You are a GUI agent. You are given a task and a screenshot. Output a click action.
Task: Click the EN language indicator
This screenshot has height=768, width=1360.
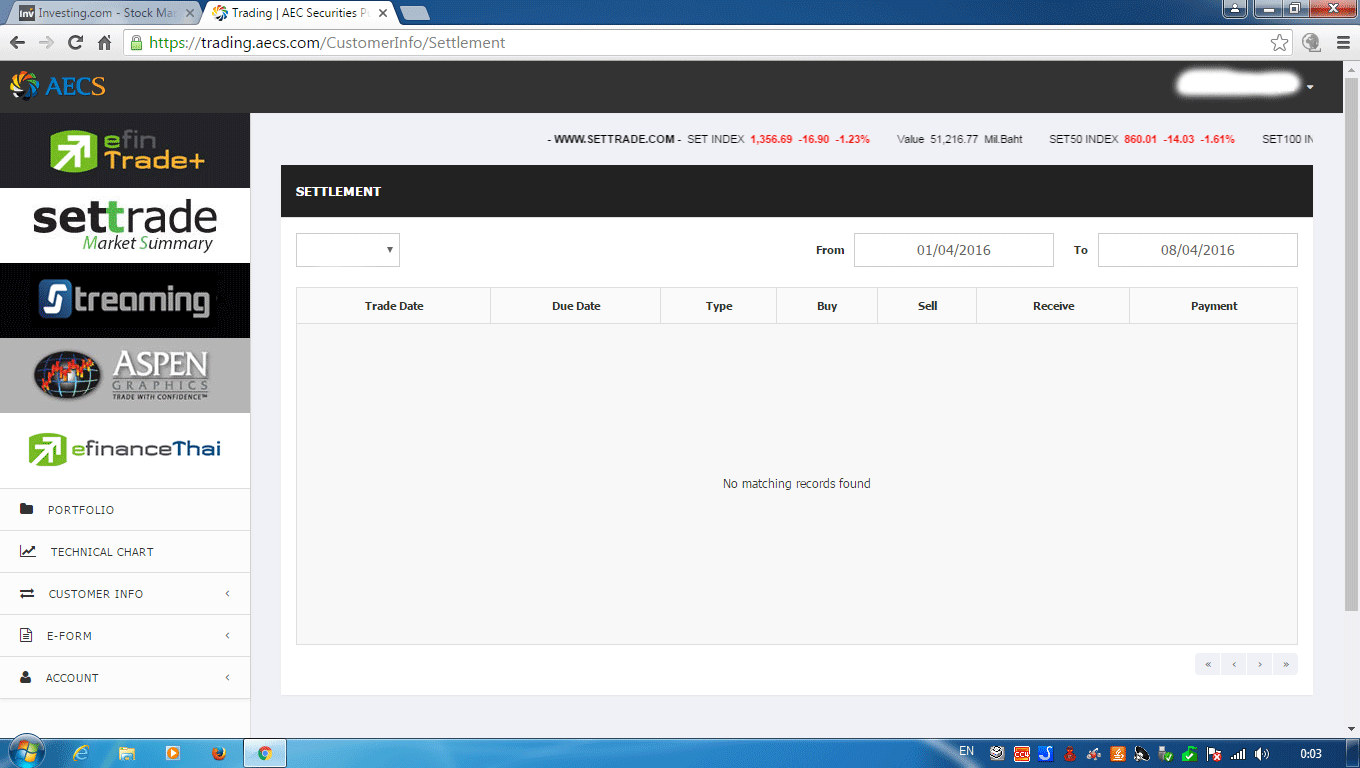pyautogui.click(x=966, y=751)
